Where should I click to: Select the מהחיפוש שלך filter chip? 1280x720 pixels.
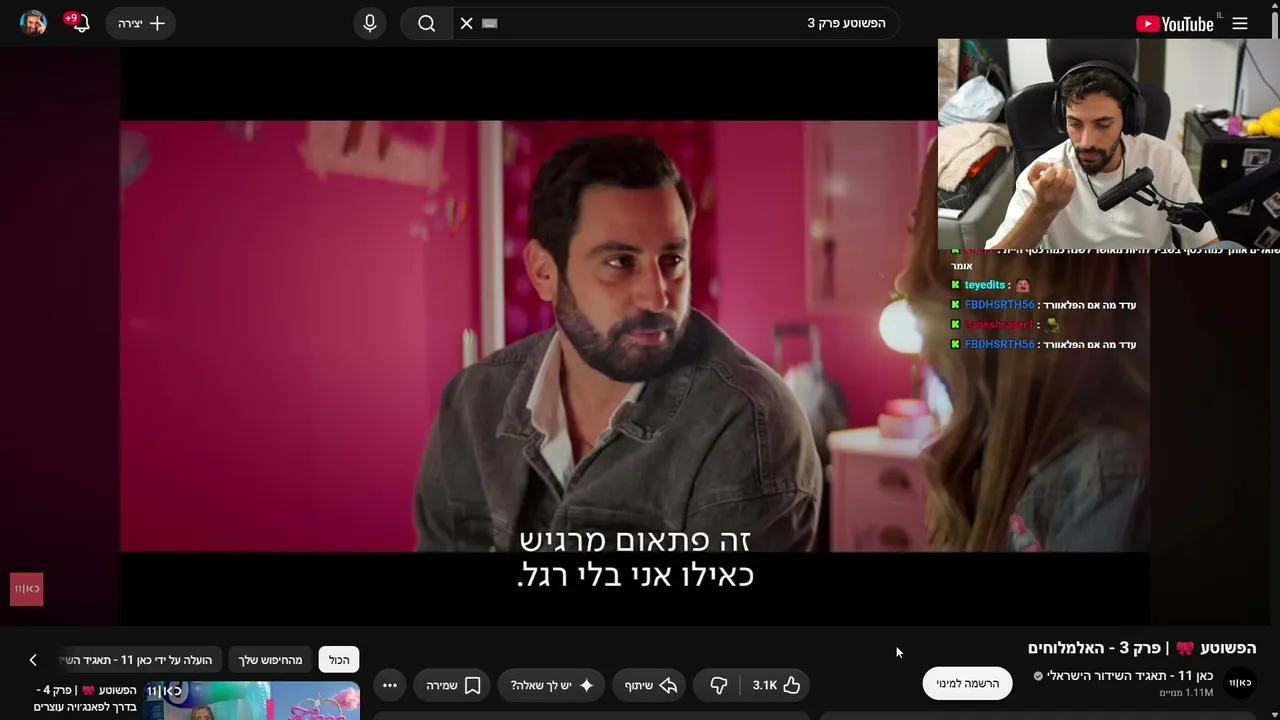pos(270,660)
